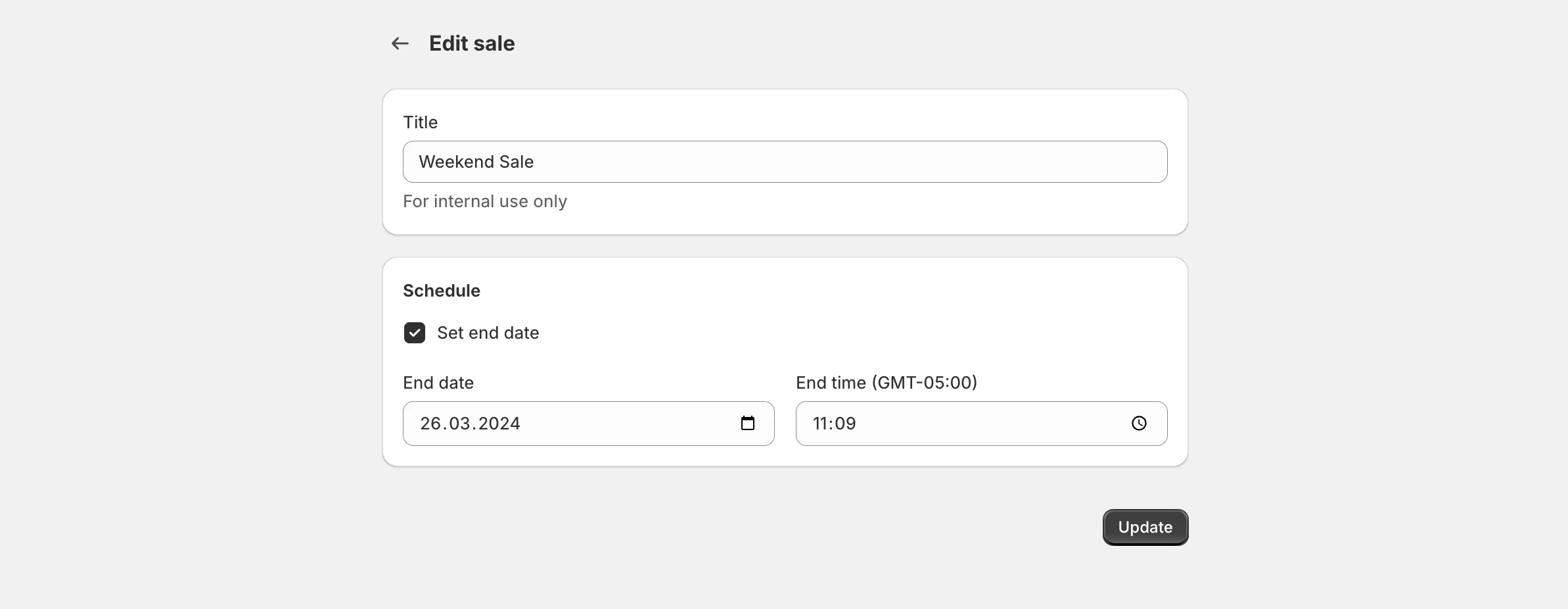Click the Schedule section heading
This screenshot has width=1568, height=609.
click(442, 291)
